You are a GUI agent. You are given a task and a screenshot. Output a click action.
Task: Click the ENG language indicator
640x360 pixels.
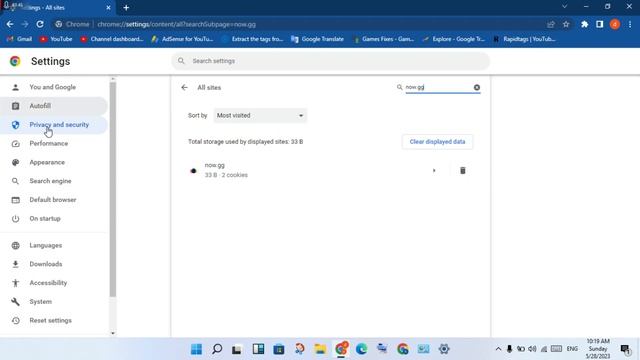572,349
